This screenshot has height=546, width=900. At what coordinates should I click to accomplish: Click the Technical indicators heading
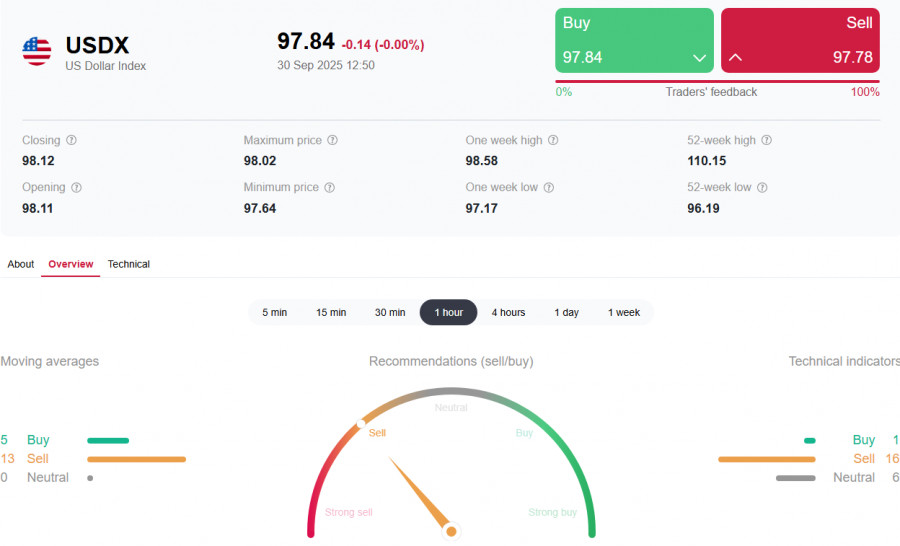tap(844, 361)
